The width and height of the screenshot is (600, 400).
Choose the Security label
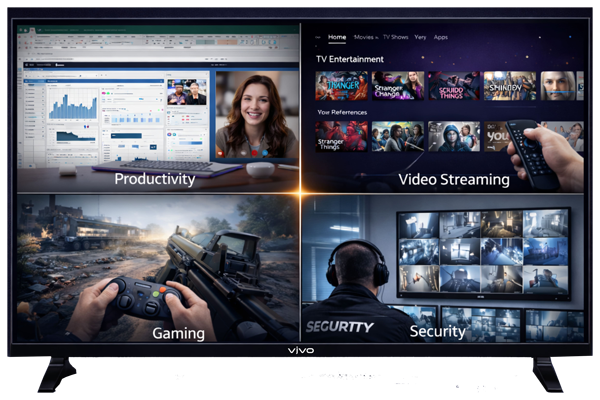pyautogui.click(x=438, y=331)
